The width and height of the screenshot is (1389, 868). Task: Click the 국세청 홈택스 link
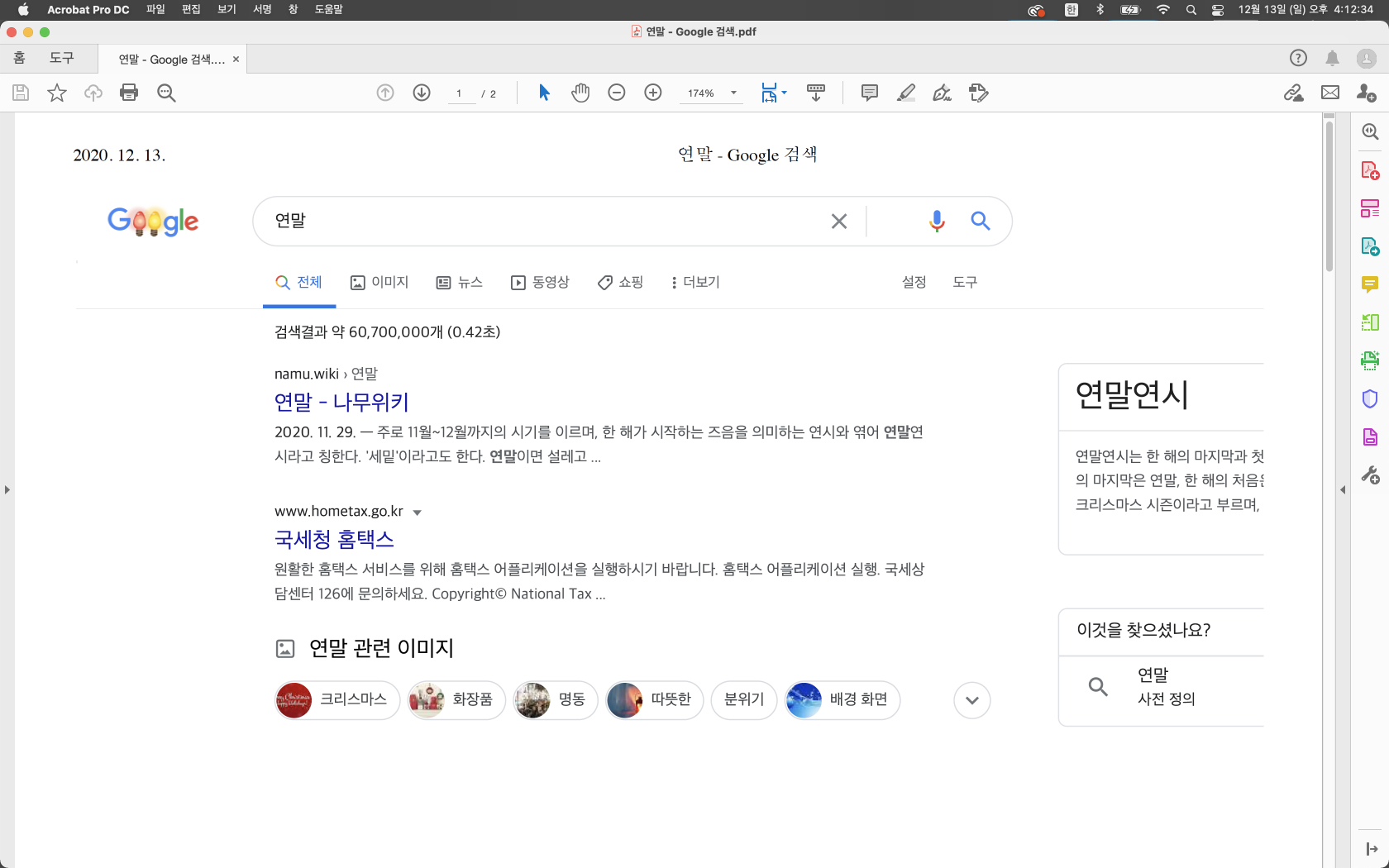click(x=334, y=539)
